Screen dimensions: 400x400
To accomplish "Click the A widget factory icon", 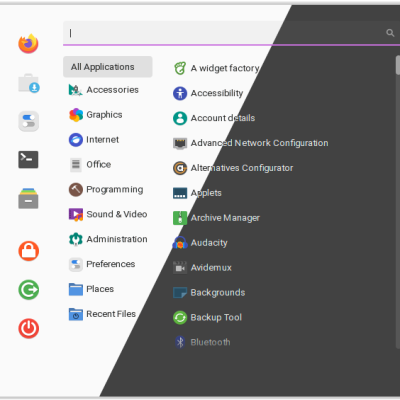I will [180, 68].
